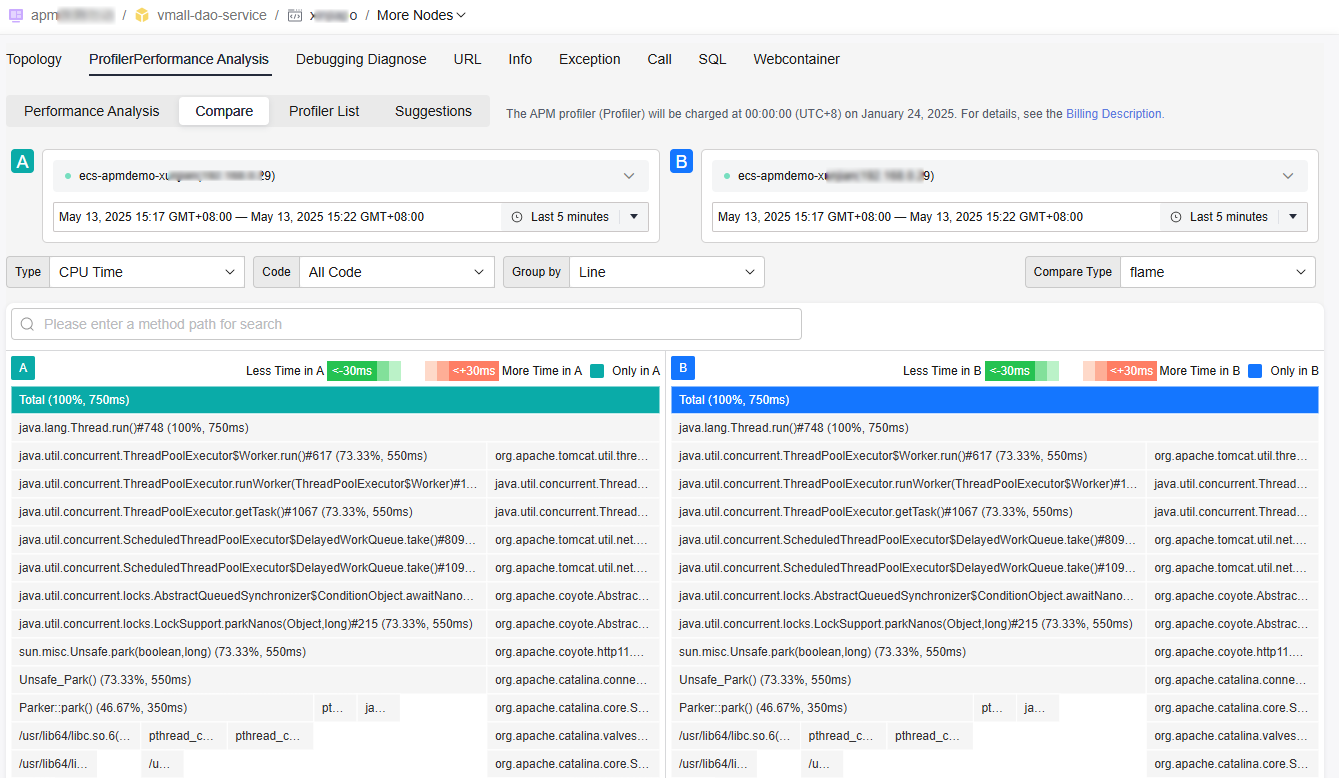
Task: Open the Group by Line dropdown
Action: (667, 272)
